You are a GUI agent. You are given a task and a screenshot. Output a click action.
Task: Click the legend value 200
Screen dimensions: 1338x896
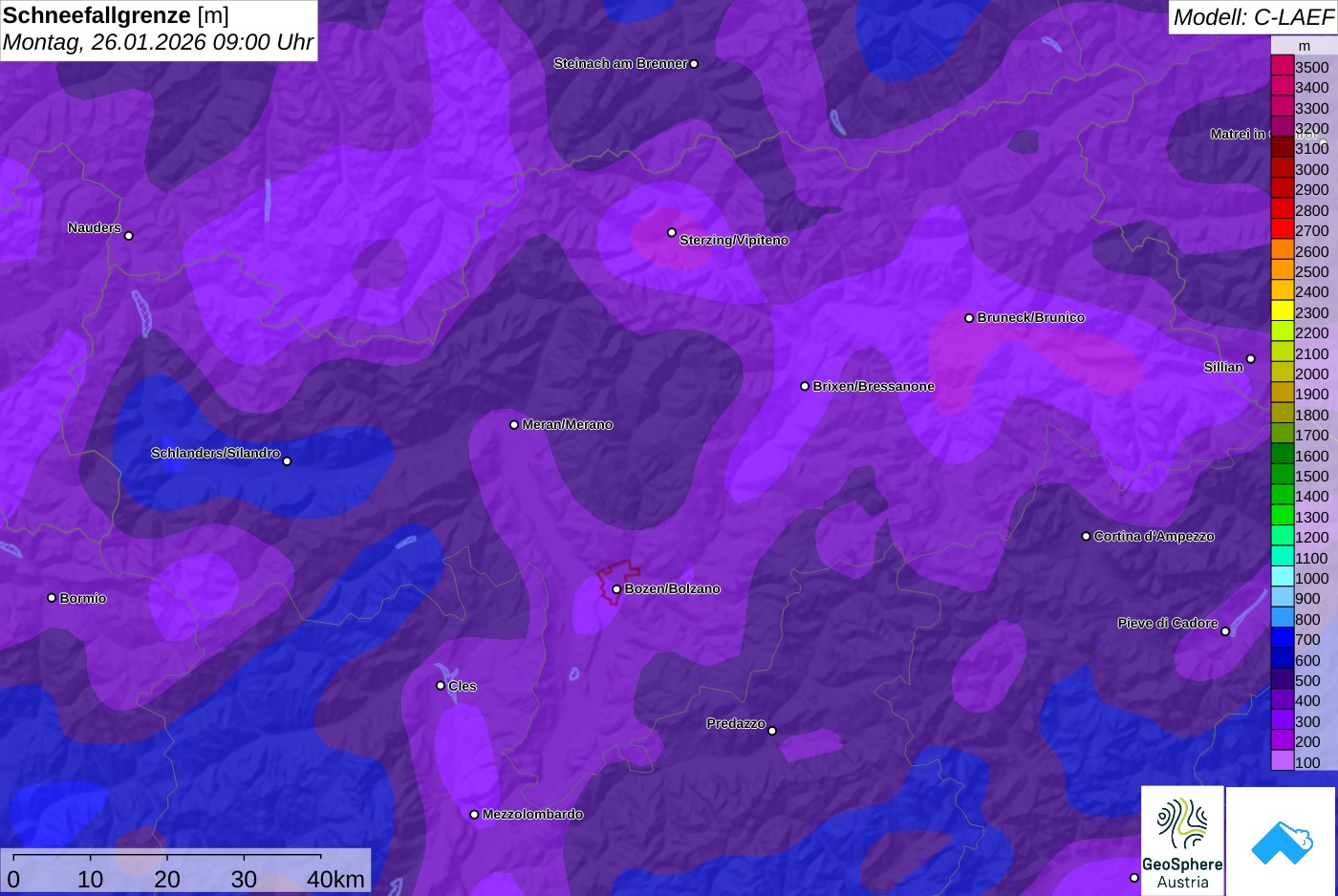coord(1307,741)
